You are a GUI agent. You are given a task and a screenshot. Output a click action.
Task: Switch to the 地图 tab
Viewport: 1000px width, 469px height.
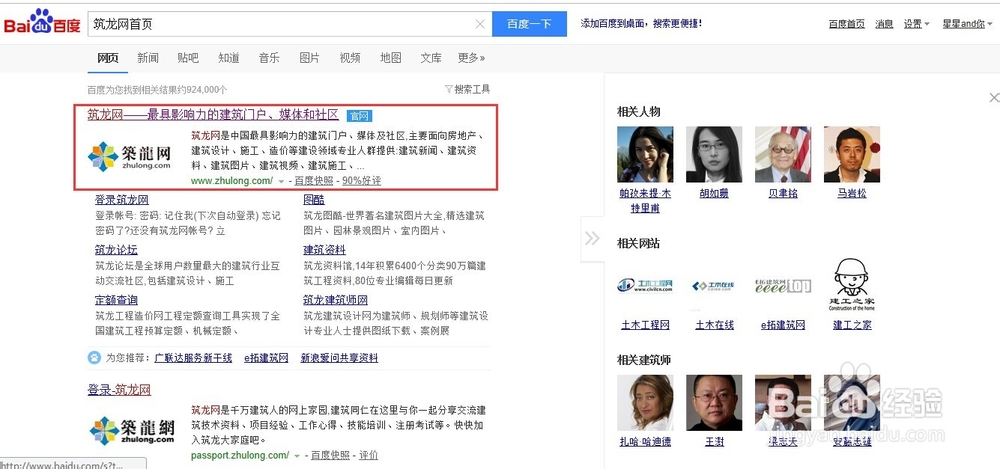[390, 58]
